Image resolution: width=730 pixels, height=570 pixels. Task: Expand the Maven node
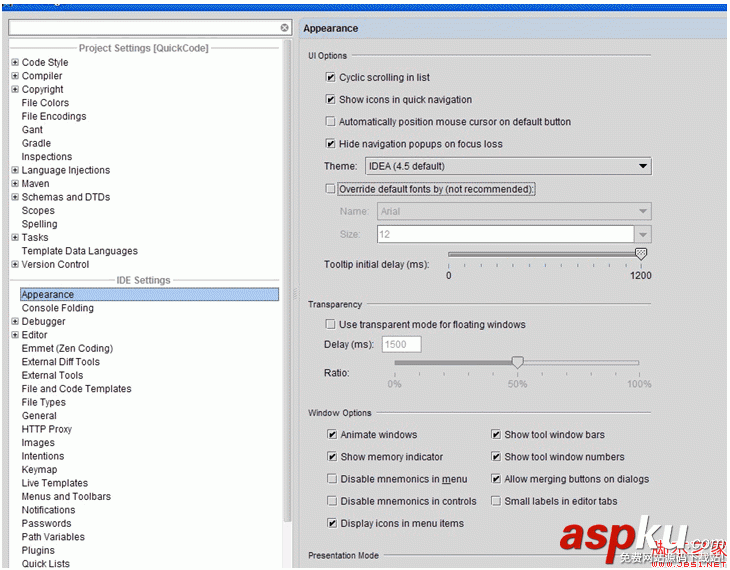[15, 183]
